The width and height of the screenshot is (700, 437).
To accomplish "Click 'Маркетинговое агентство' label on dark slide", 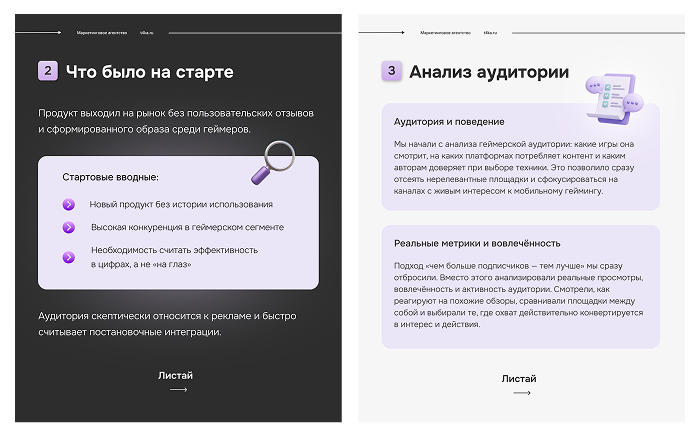I will click(x=100, y=33).
